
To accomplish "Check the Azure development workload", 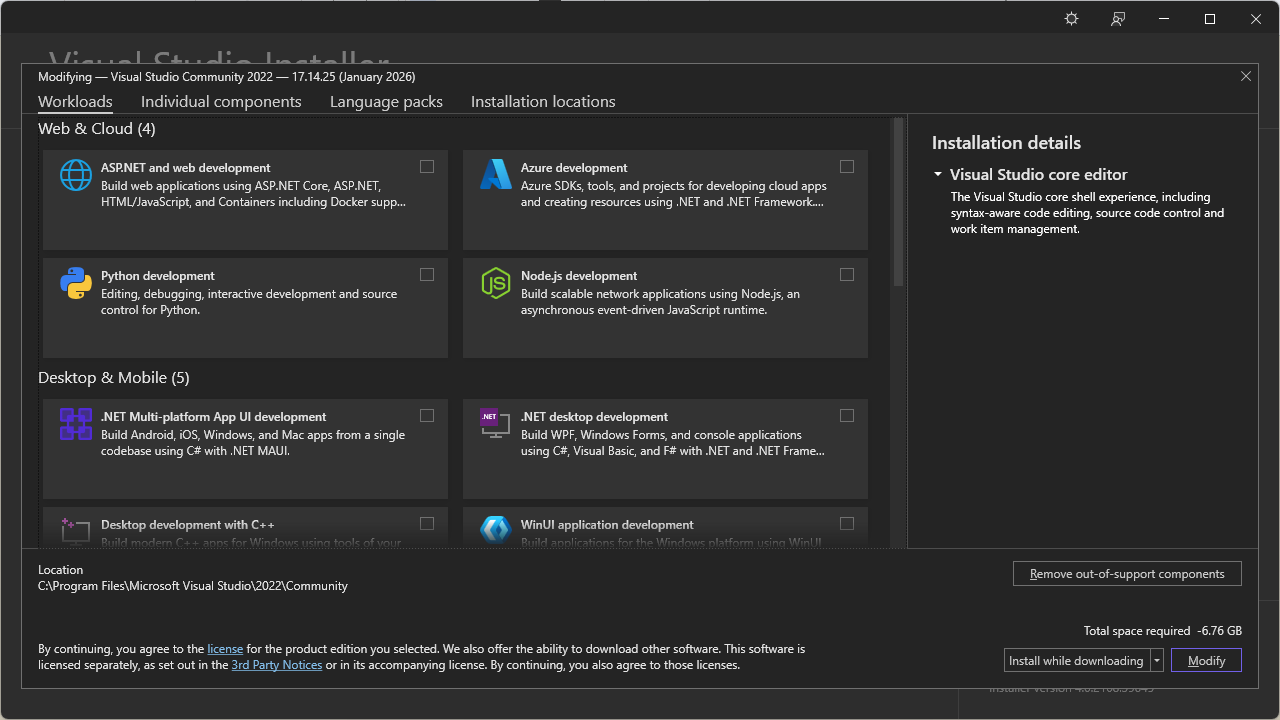I will coord(847,167).
